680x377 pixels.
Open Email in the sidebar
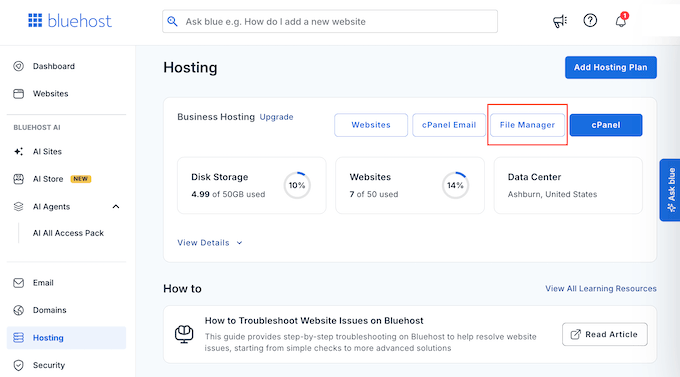tap(43, 283)
